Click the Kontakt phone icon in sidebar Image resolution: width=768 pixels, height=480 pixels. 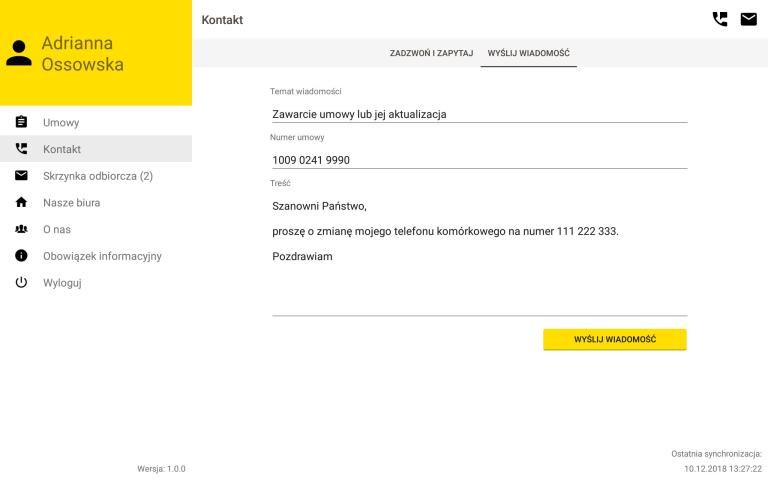pos(21,149)
